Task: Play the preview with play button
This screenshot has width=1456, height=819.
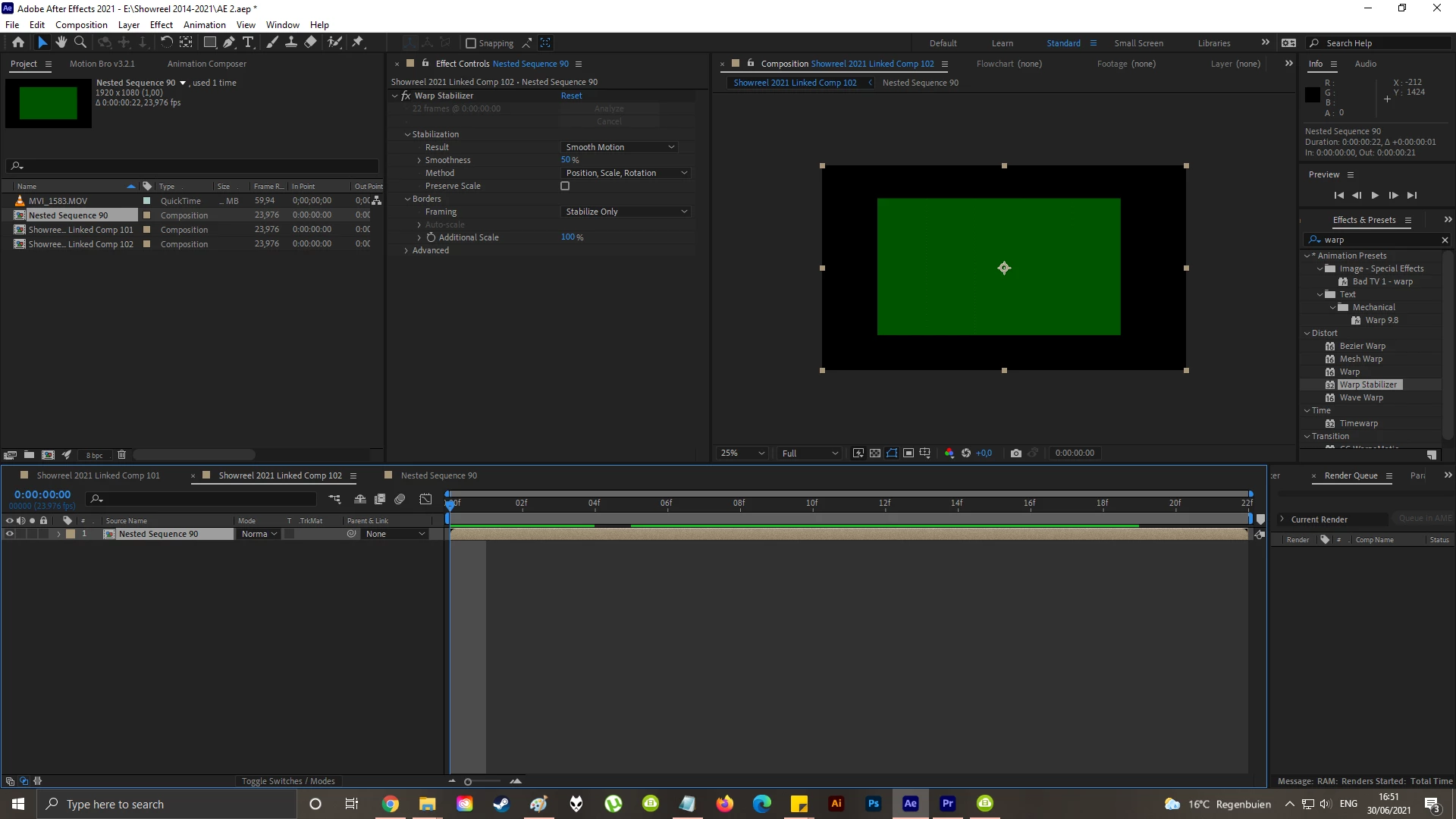Action: pyautogui.click(x=1375, y=196)
